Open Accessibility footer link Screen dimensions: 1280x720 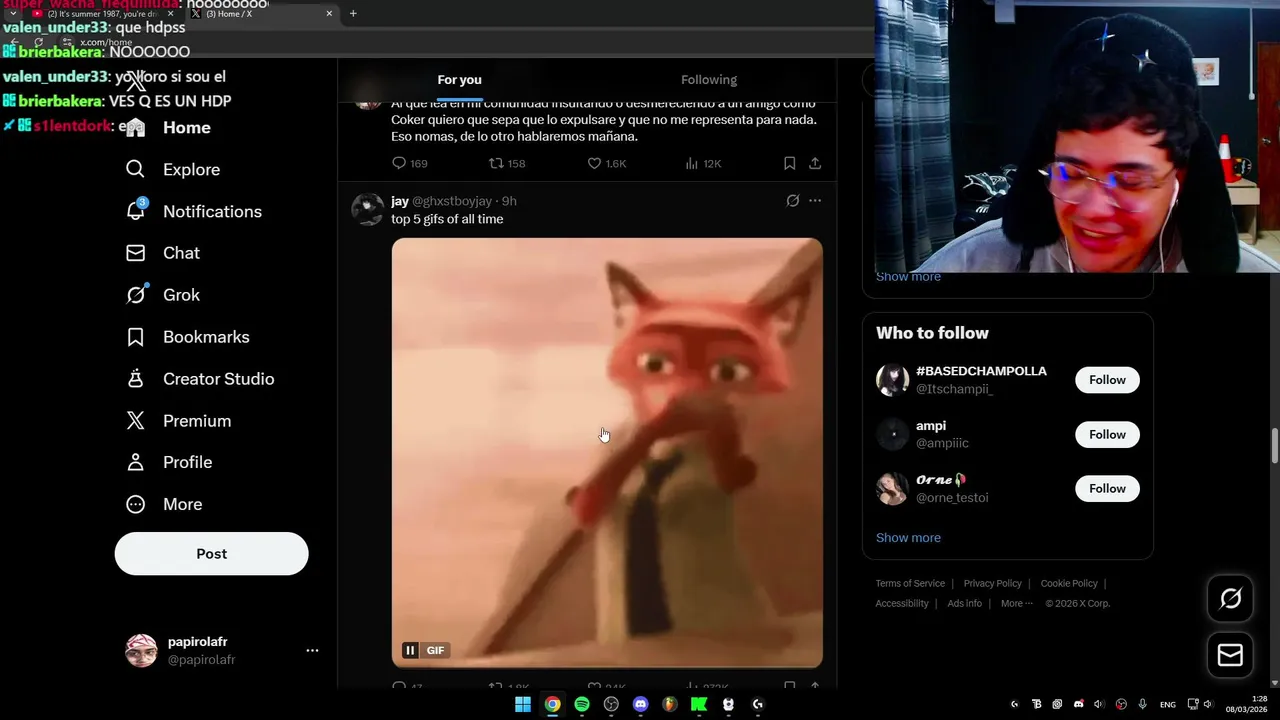(x=902, y=603)
